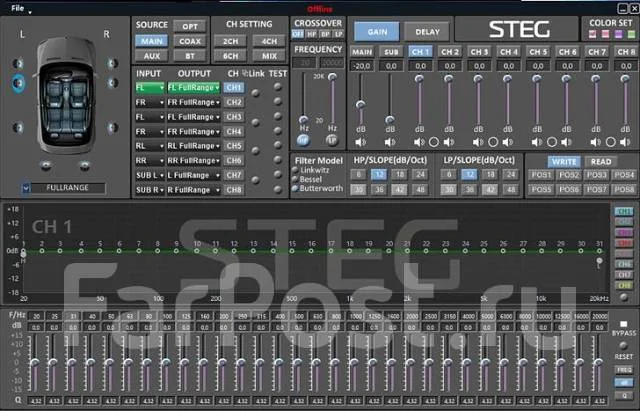Mute the SUB gain speaker icon
This screenshot has height=411, width=640.
[x=390, y=142]
